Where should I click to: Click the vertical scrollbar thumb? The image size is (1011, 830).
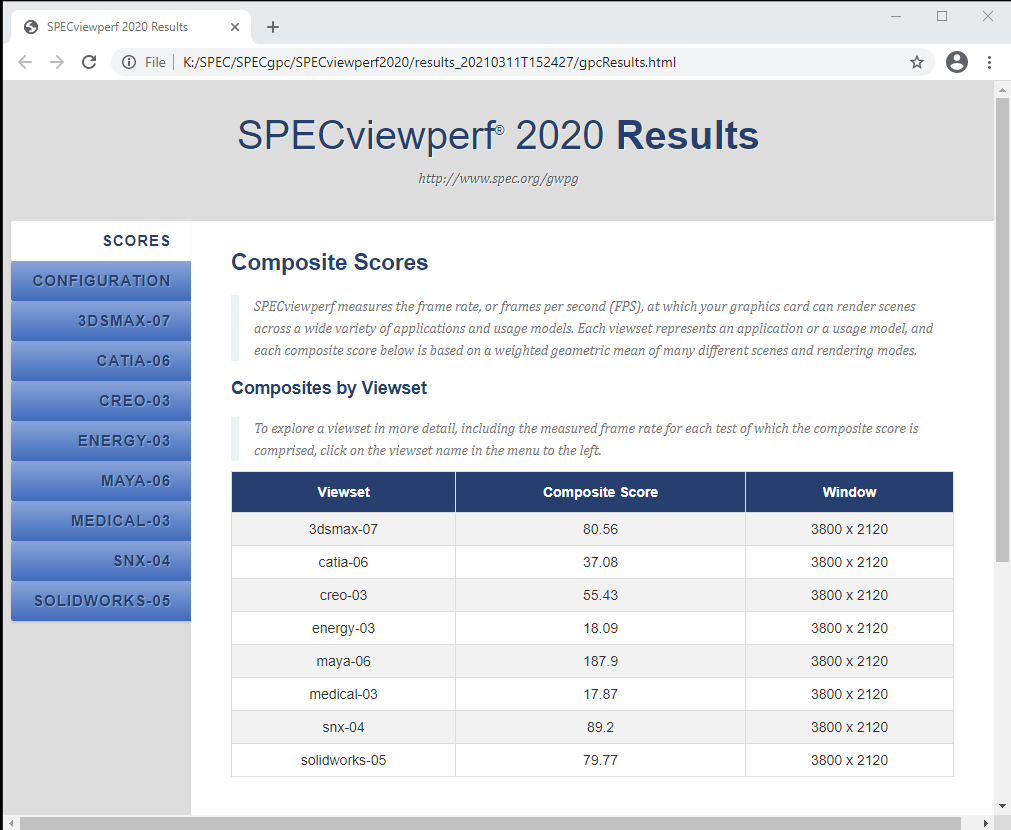[x=1002, y=330]
